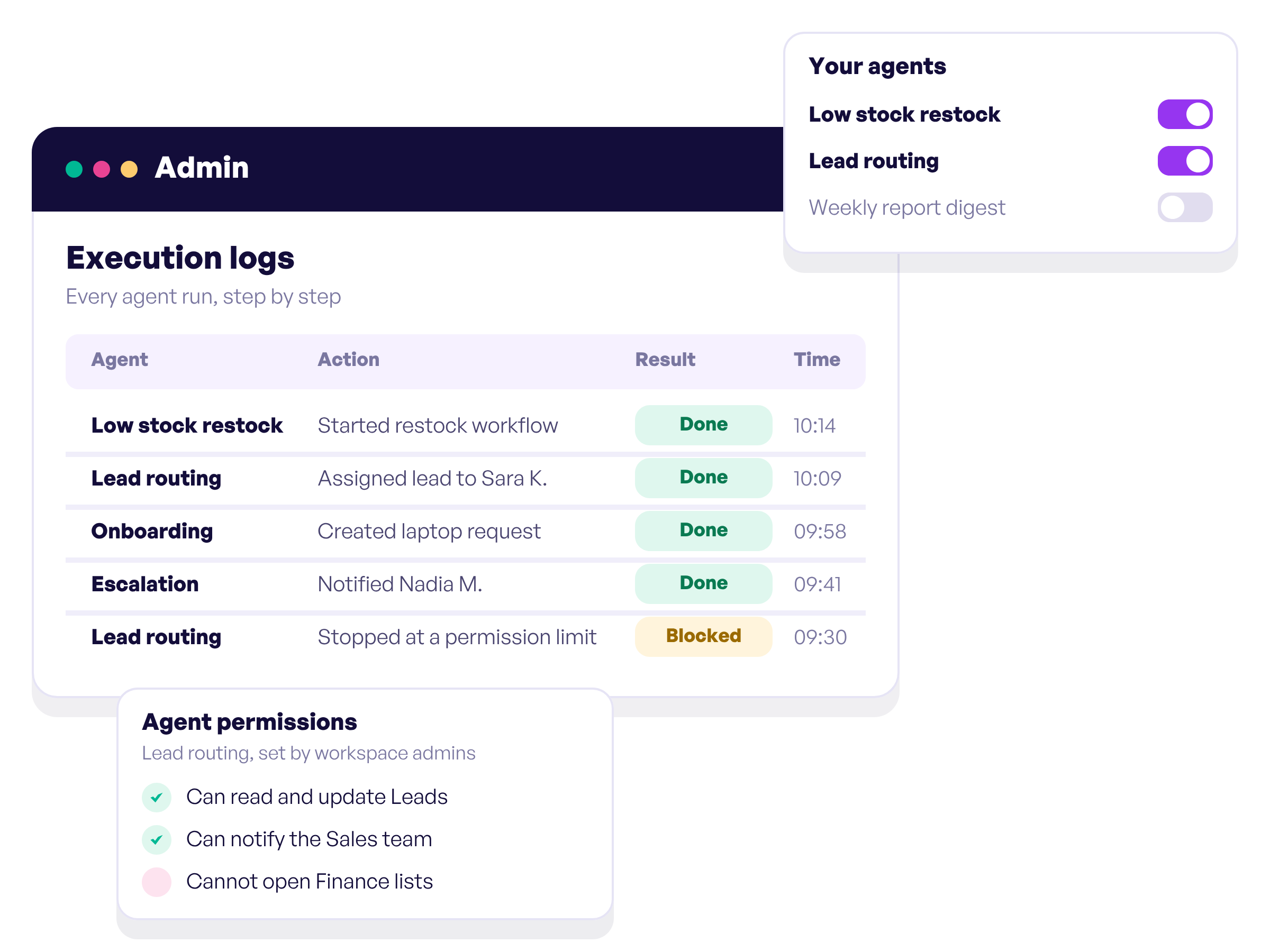Click the Your agents panel heading
The height and width of the screenshot is (952, 1270).
(x=877, y=67)
